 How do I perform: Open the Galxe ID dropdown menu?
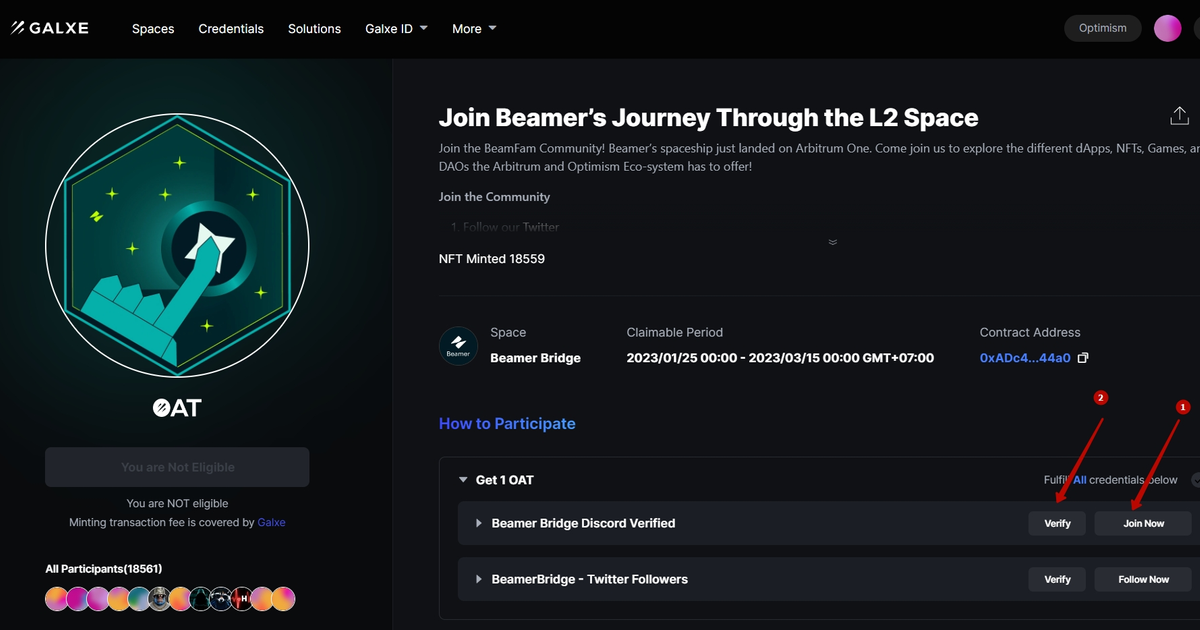(396, 28)
